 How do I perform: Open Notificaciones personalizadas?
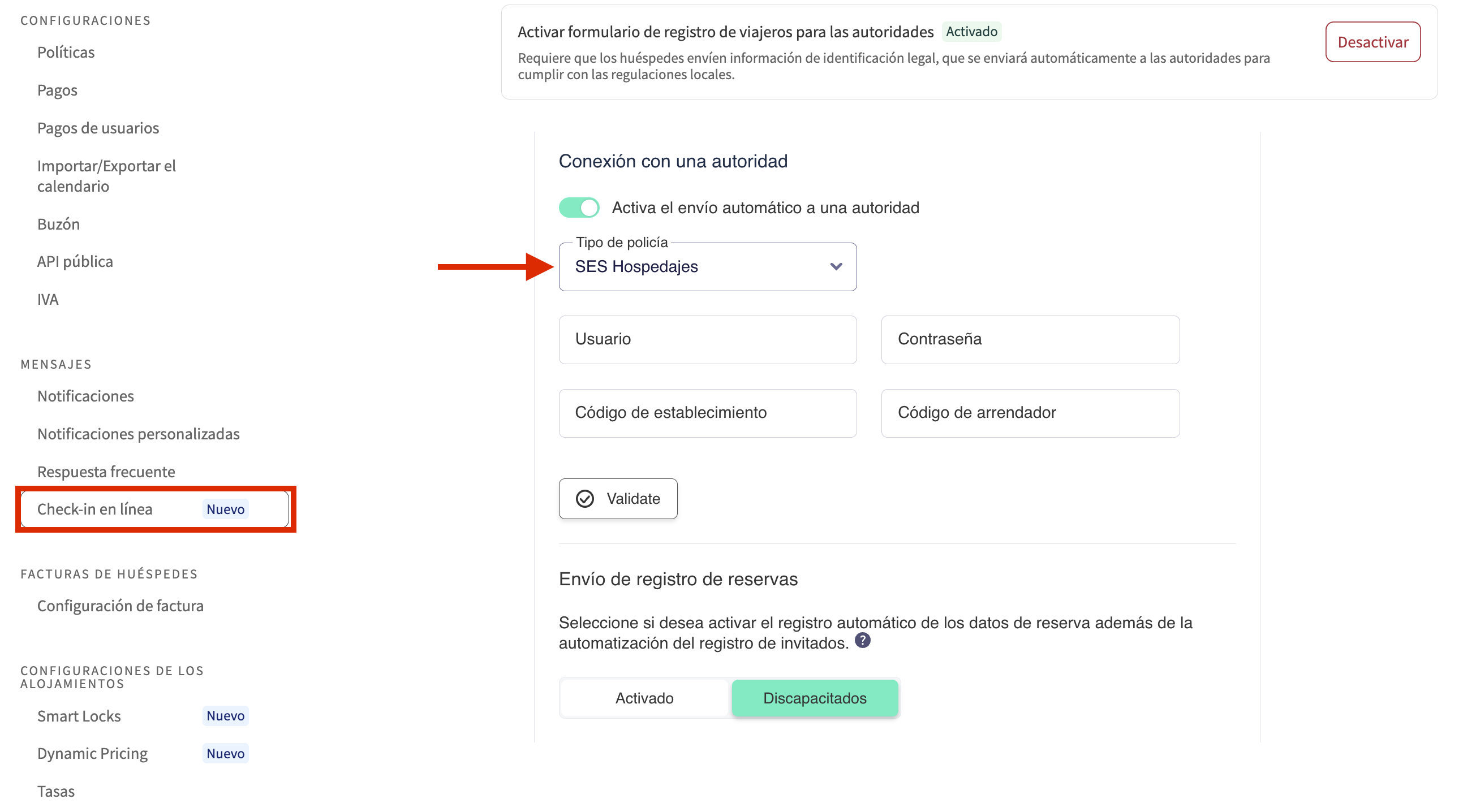(x=139, y=434)
